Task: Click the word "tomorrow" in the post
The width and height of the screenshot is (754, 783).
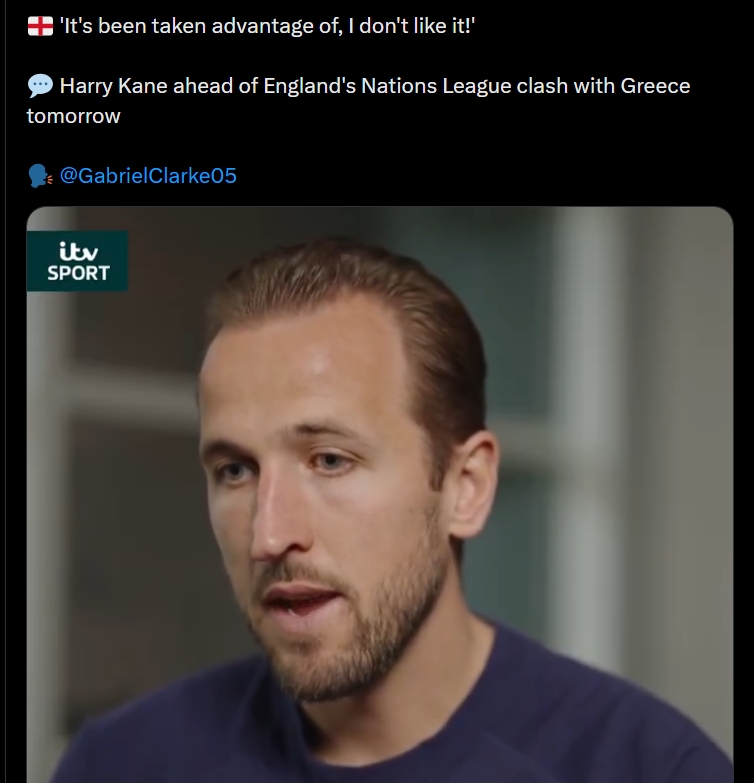Action: (x=73, y=115)
